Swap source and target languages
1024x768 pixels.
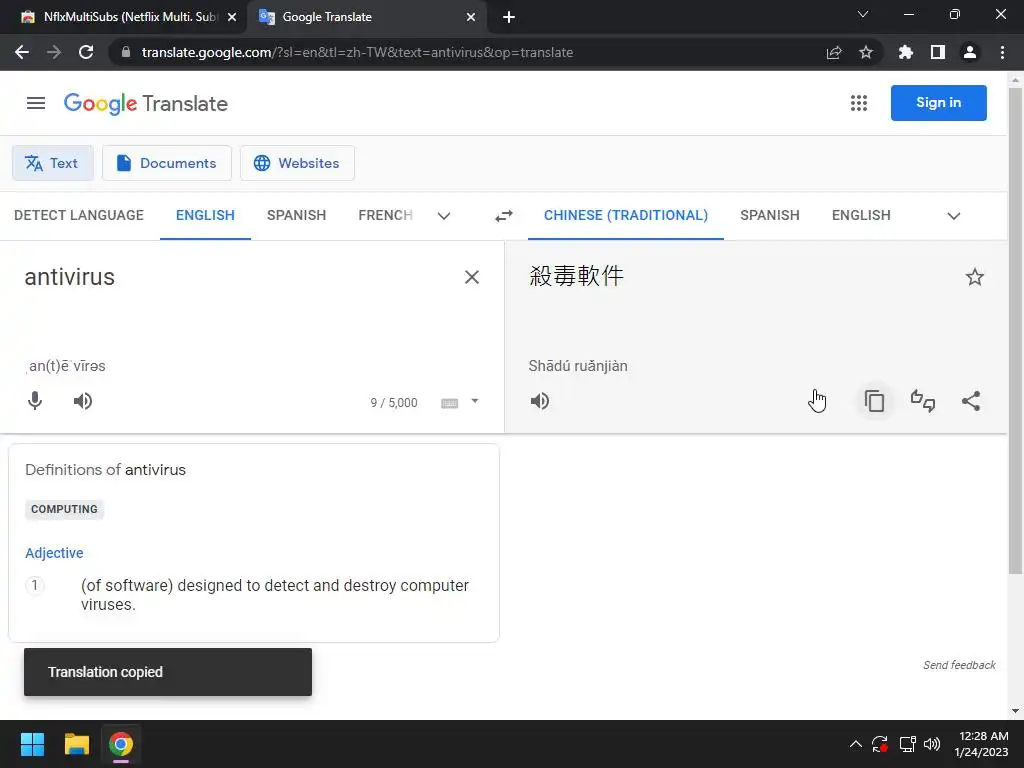[504, 216]
